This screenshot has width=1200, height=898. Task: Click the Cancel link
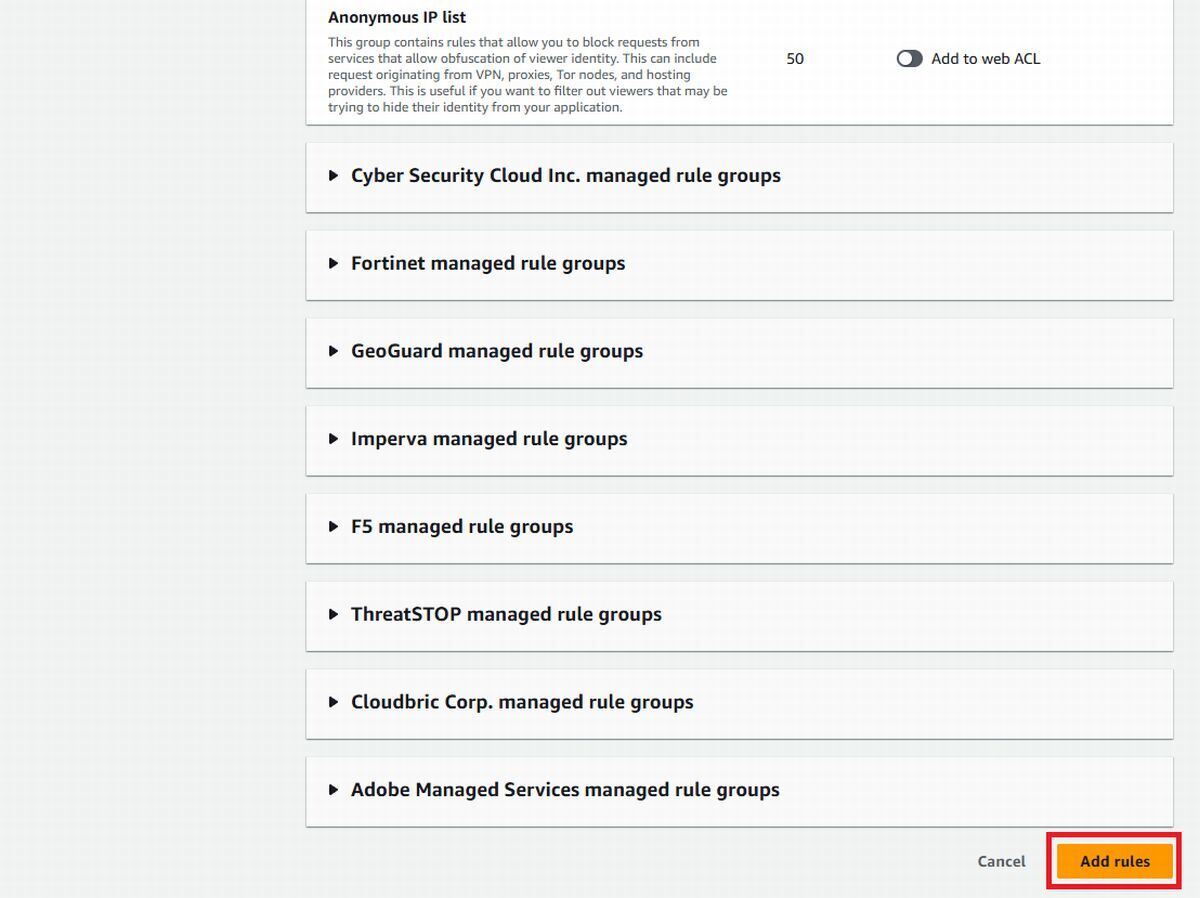[x=1001, y=861]
